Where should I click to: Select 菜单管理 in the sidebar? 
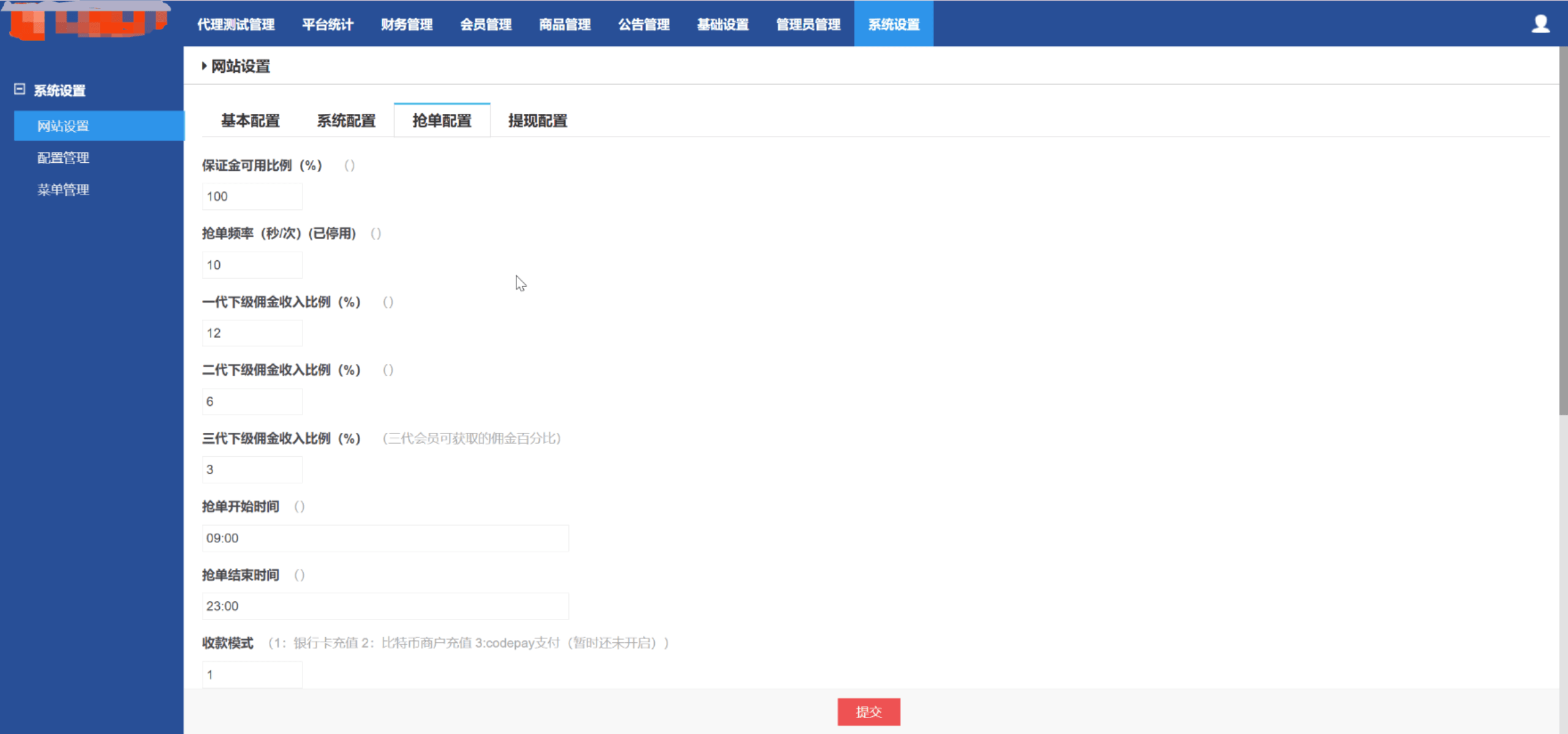[63, 190]
